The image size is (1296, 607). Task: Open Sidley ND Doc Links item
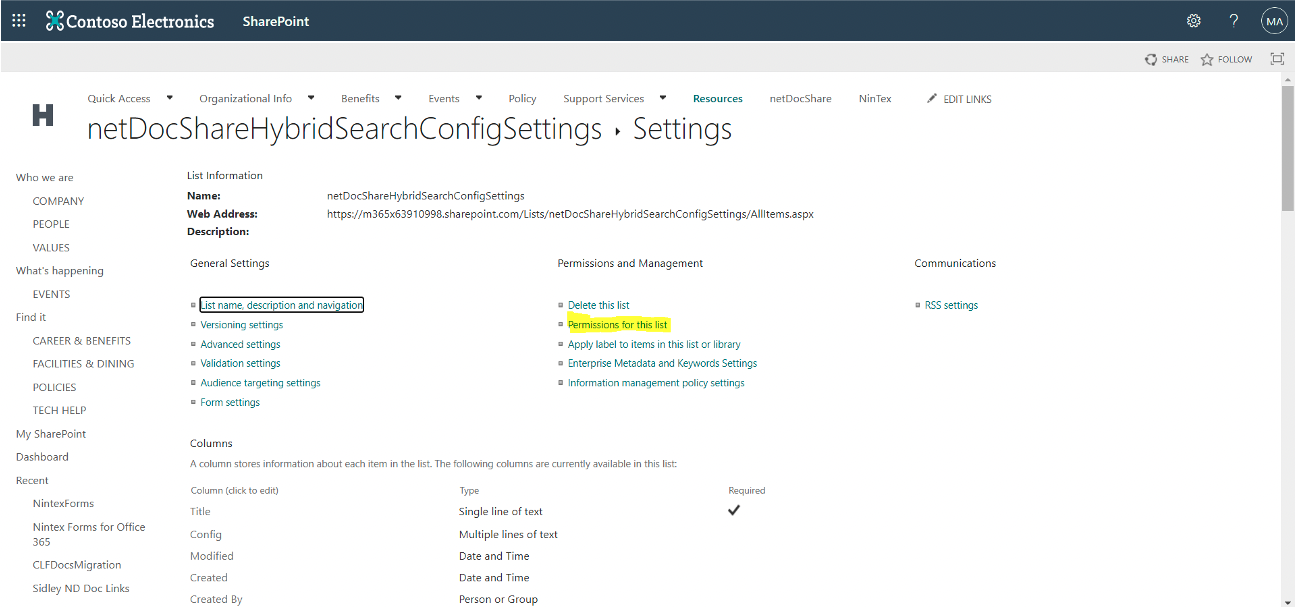tap(81, 589)
